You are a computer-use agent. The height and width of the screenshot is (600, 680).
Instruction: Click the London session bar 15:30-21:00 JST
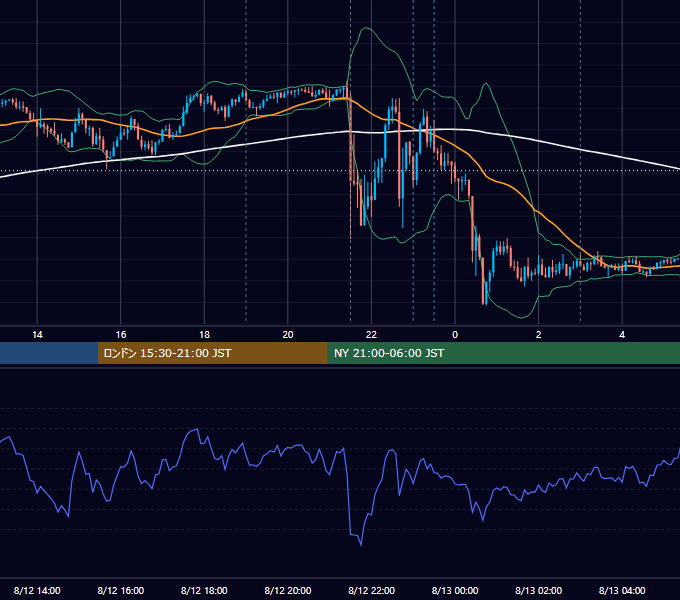pyautogui.click(x=212, y=353)
